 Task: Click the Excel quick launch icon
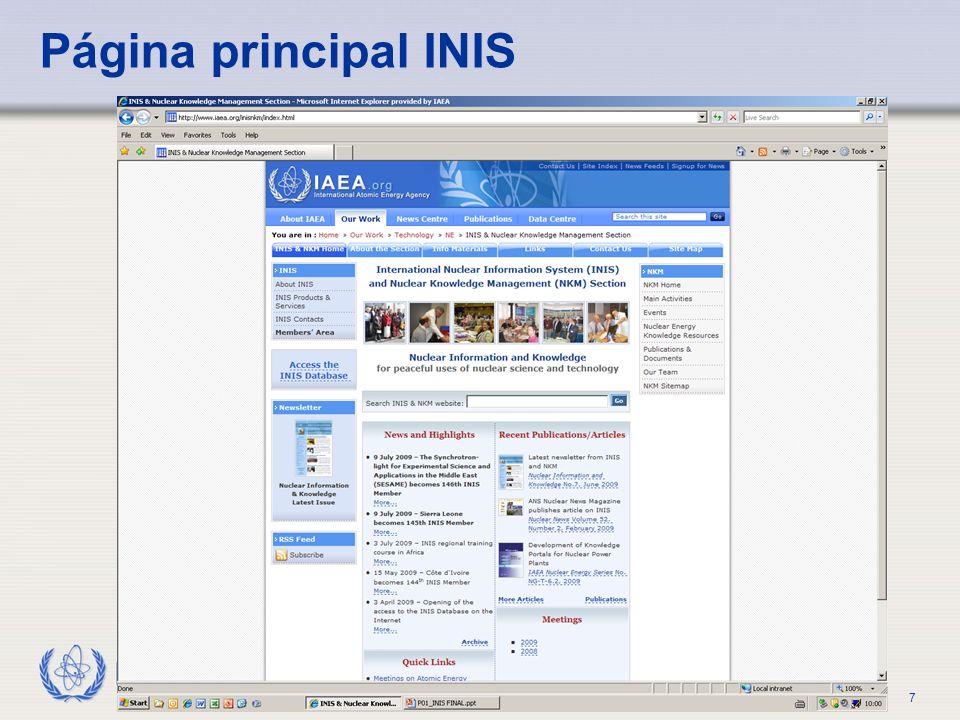(215, 703)
